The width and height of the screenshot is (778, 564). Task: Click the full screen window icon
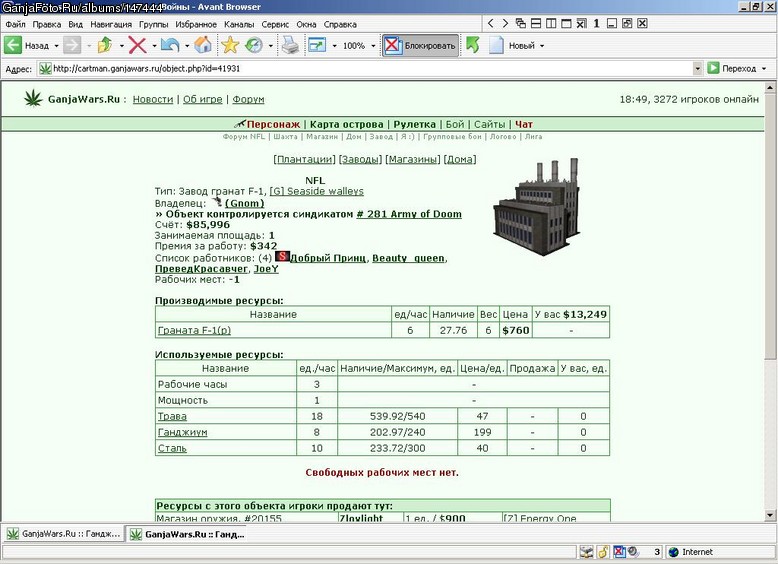pyautogui.click(x=317, y=46)
